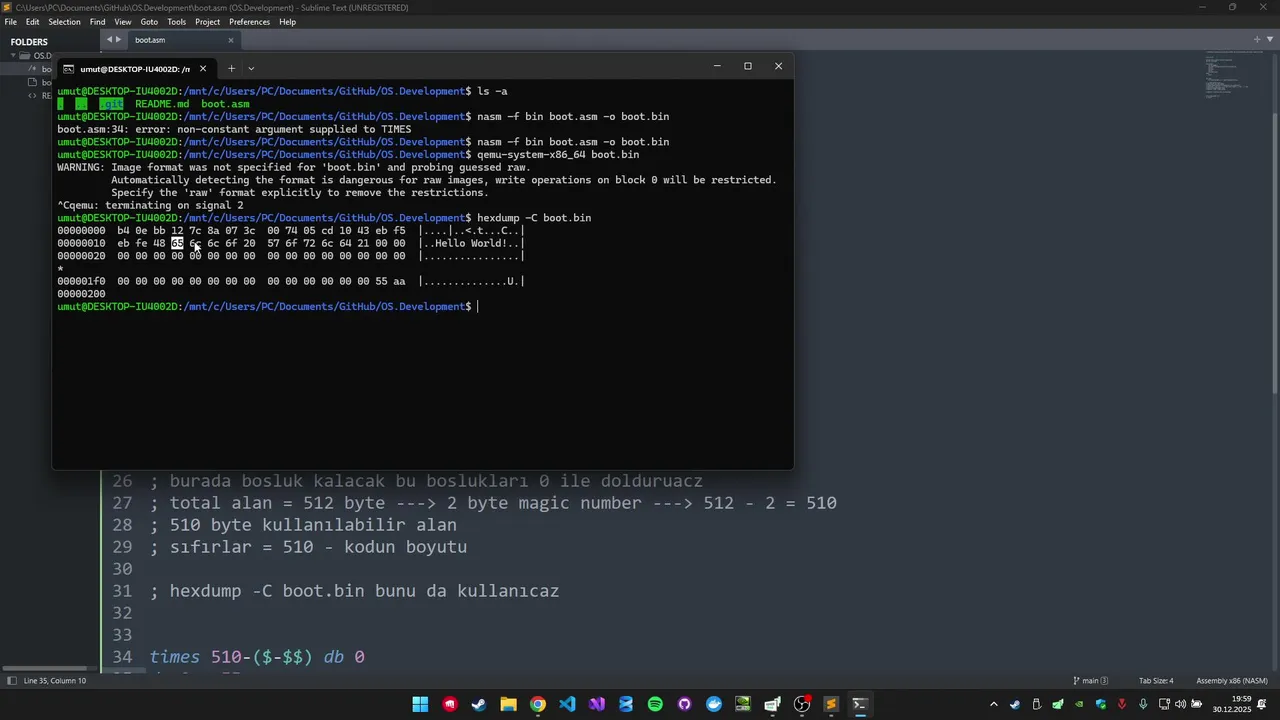Open Docker Desktop from the taskbar

tap(714, 704)
